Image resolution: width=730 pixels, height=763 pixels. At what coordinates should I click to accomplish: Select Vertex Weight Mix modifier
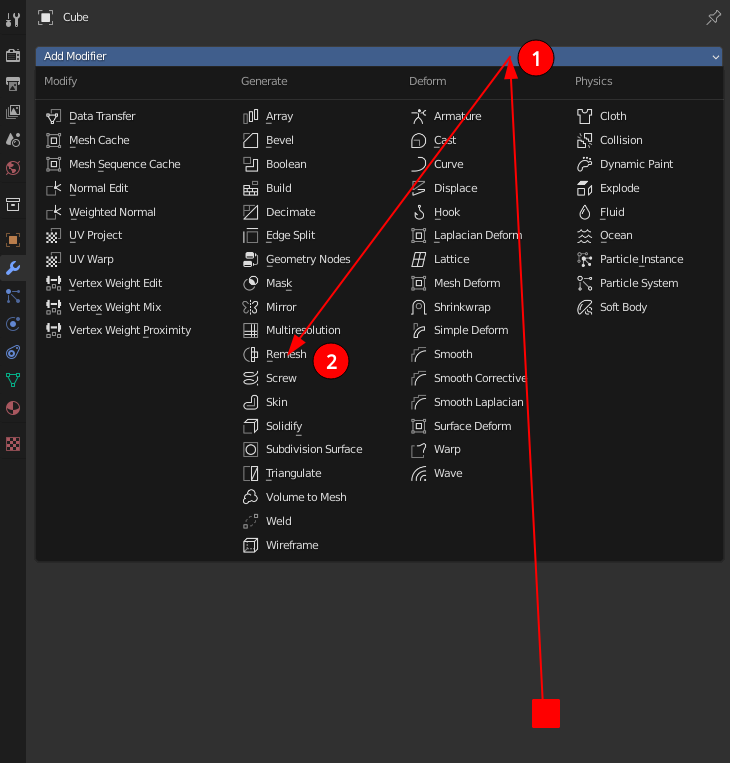103,307
